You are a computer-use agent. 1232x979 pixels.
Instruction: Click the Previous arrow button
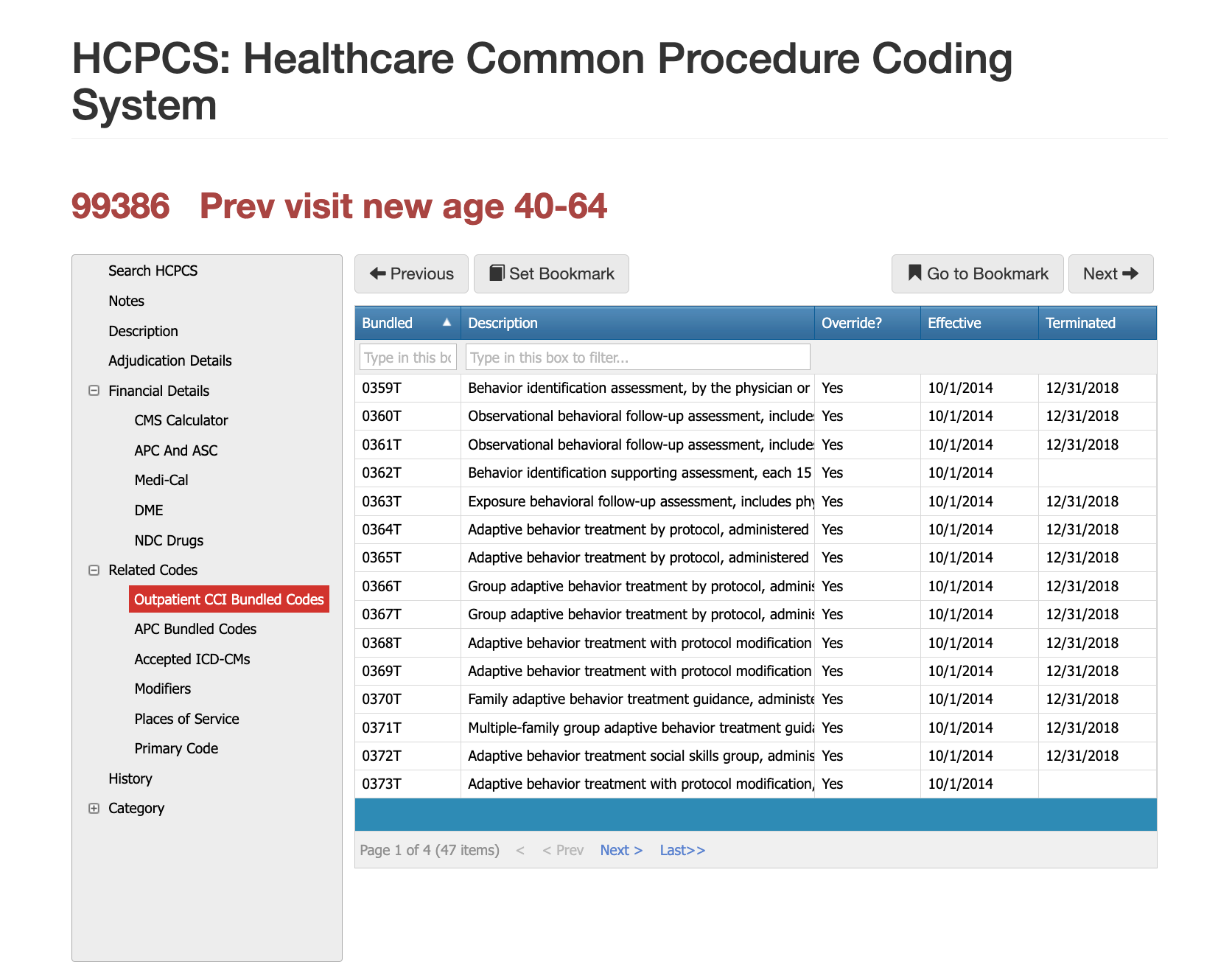click(x=411, y=274)
